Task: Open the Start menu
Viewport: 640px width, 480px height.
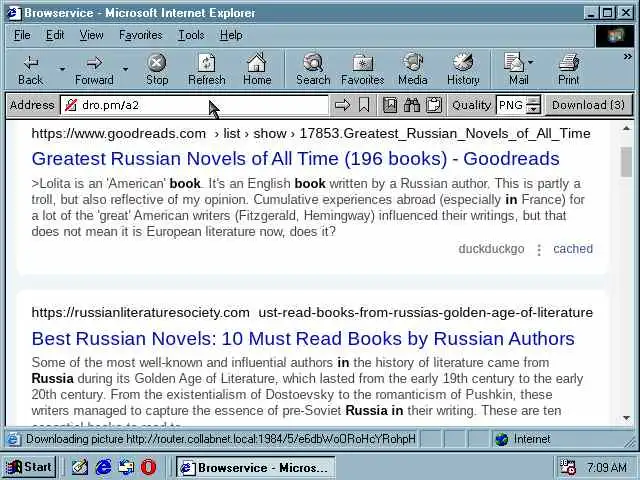Action: pyautogui.click(x=30, y=467)
